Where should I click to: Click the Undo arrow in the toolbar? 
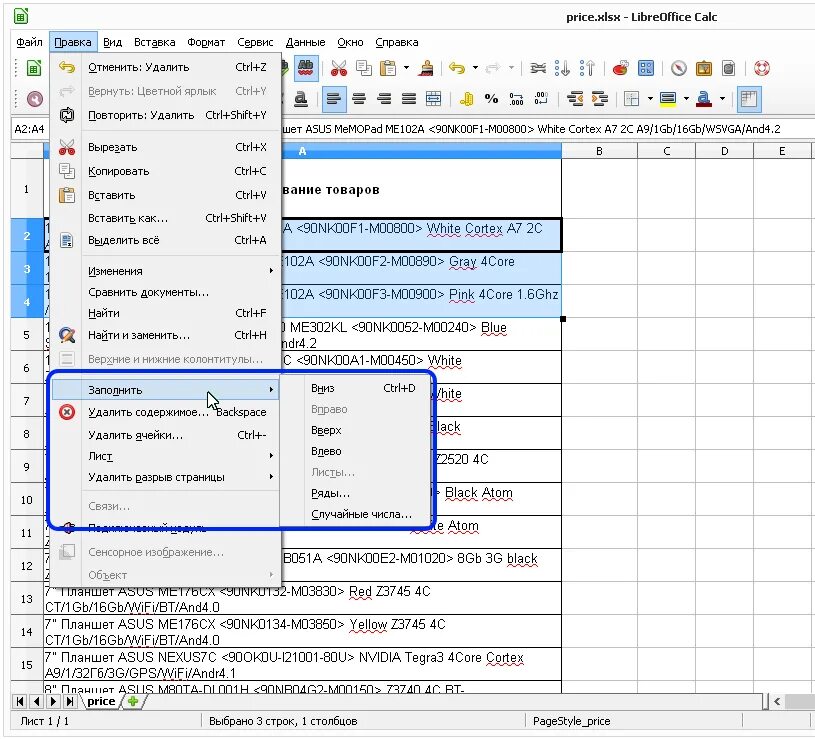click(x=457, y=68)
